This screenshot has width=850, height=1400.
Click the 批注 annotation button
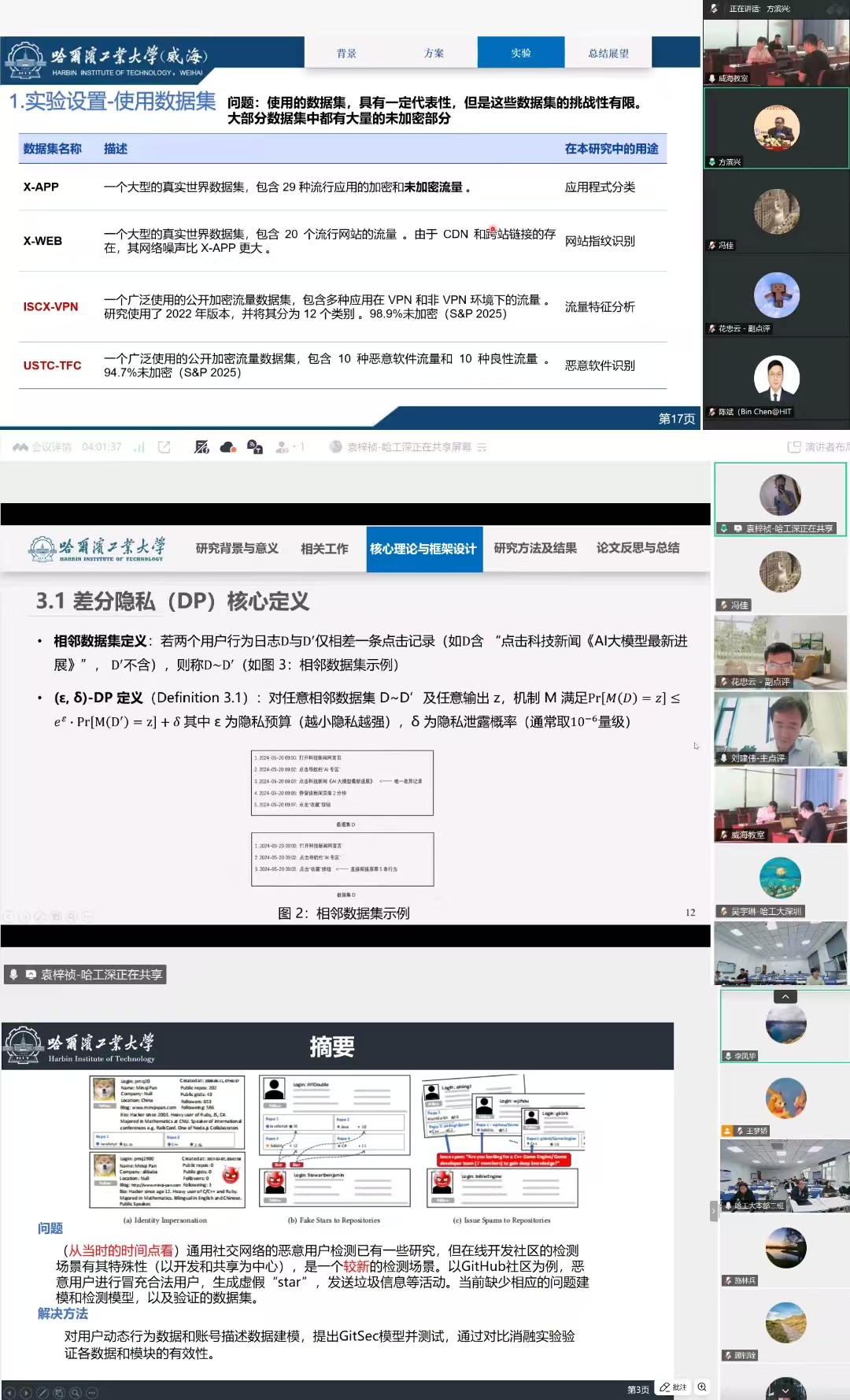674,1387
